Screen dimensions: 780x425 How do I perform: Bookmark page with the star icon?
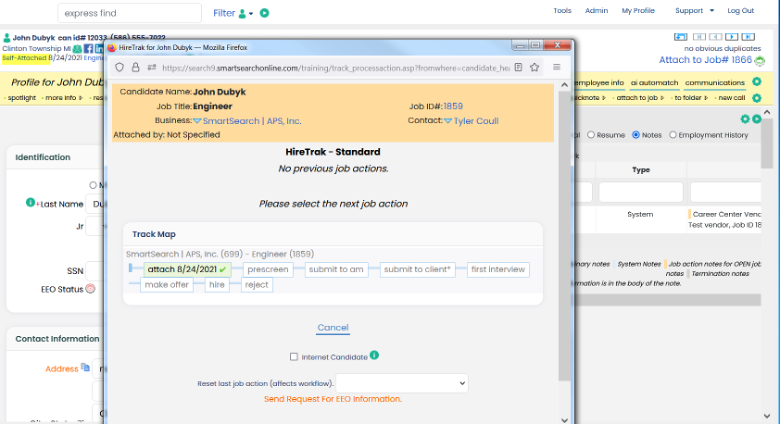[534, 67]
